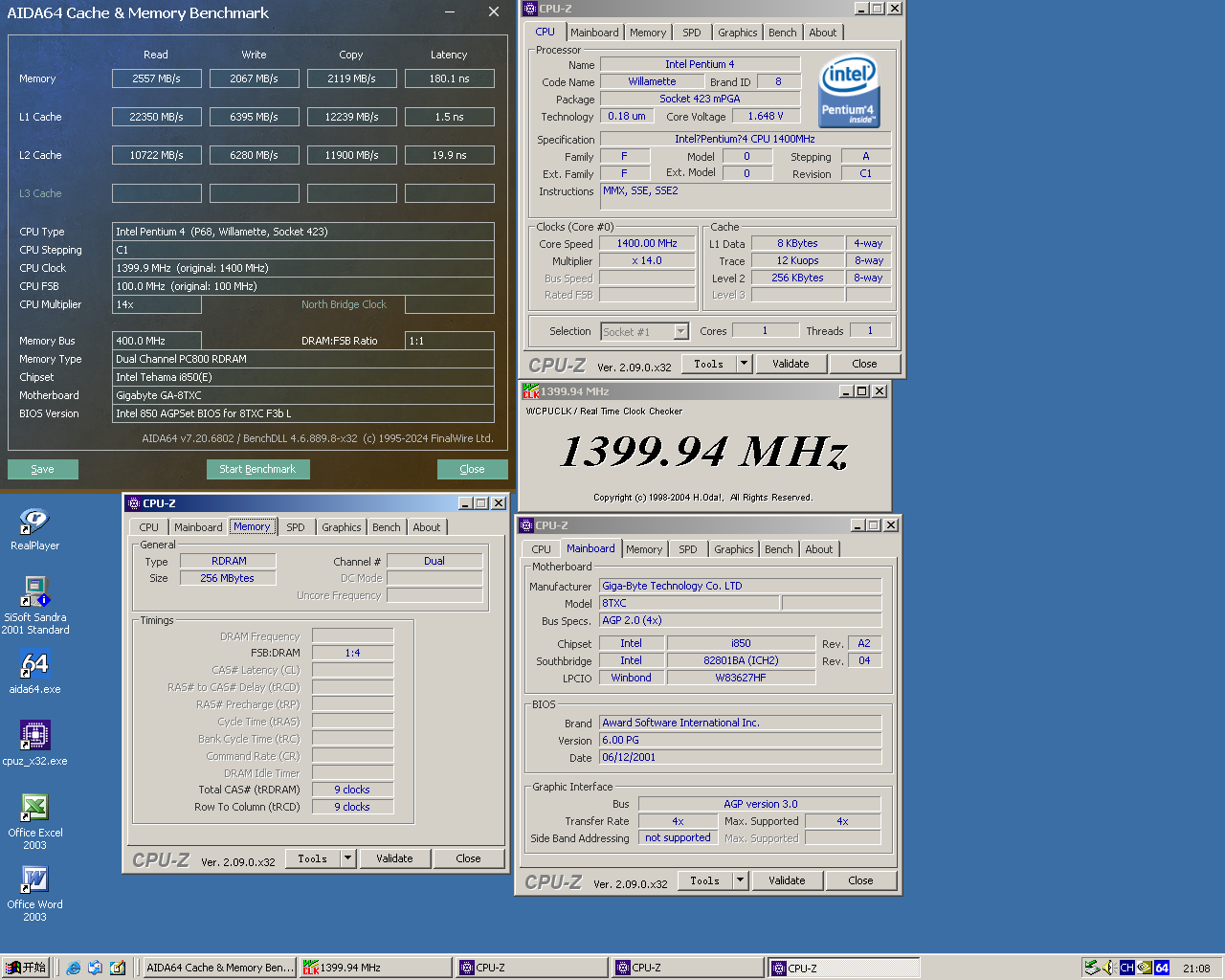Image resolution: width=1225 pixels, height=980 pixels.
Task: Click the WCPUCLK title bar icon
Action: point(529,390)
